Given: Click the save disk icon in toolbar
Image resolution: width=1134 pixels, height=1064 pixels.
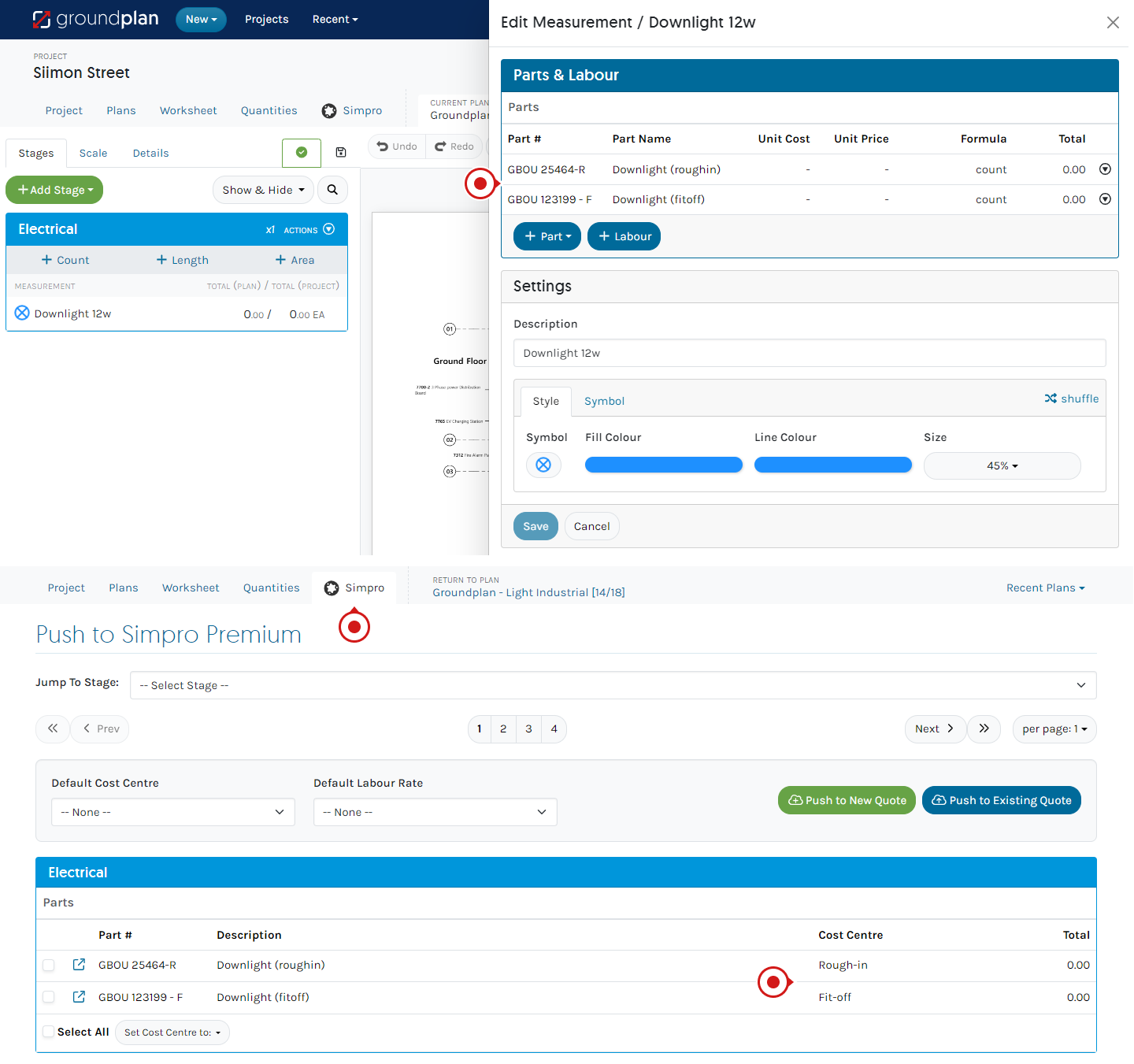Looking at the screenshot, I should [x=341, y=152].
